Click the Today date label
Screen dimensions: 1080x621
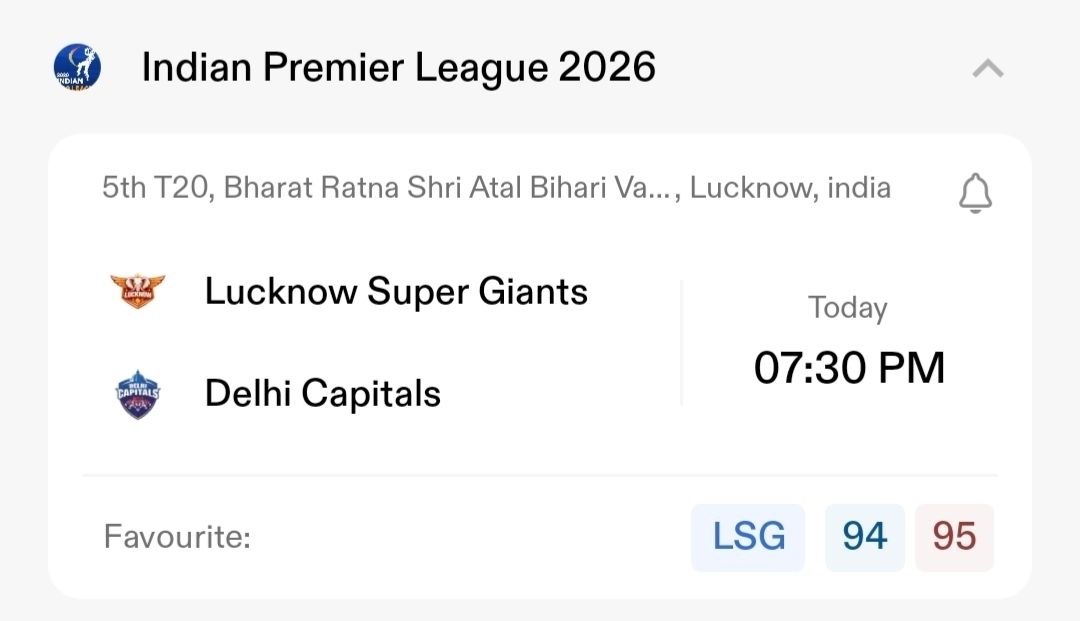pyautogui.click(x=847, y=308)
